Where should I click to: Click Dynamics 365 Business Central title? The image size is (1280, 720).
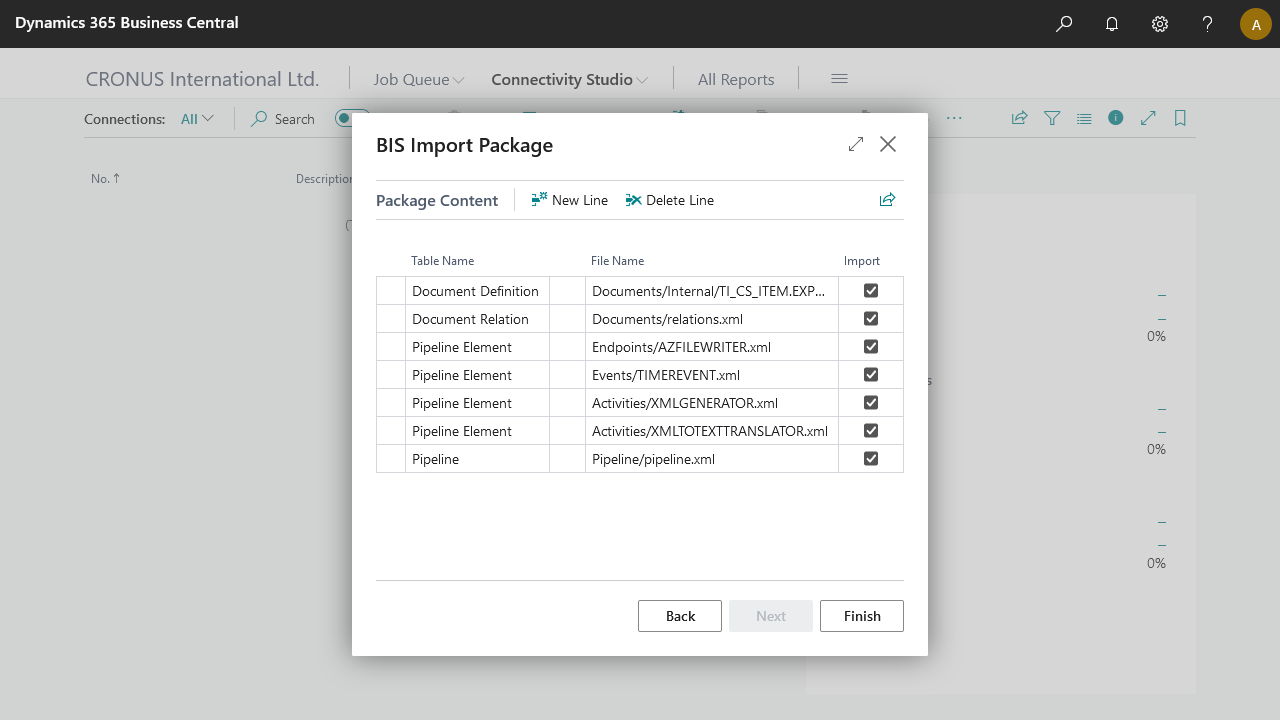pos(127,22)
